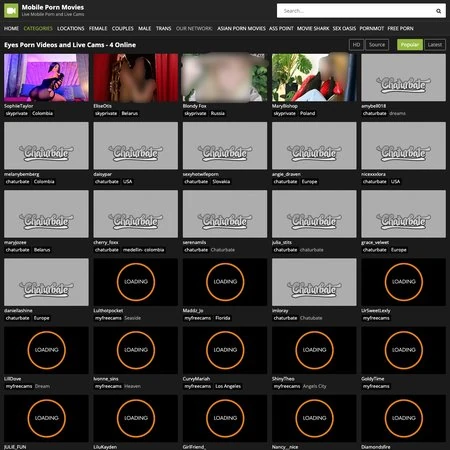Screen dimensions: 450x450
Task: Open the FEMALE menu item
Action: click(x=98, y=29)
